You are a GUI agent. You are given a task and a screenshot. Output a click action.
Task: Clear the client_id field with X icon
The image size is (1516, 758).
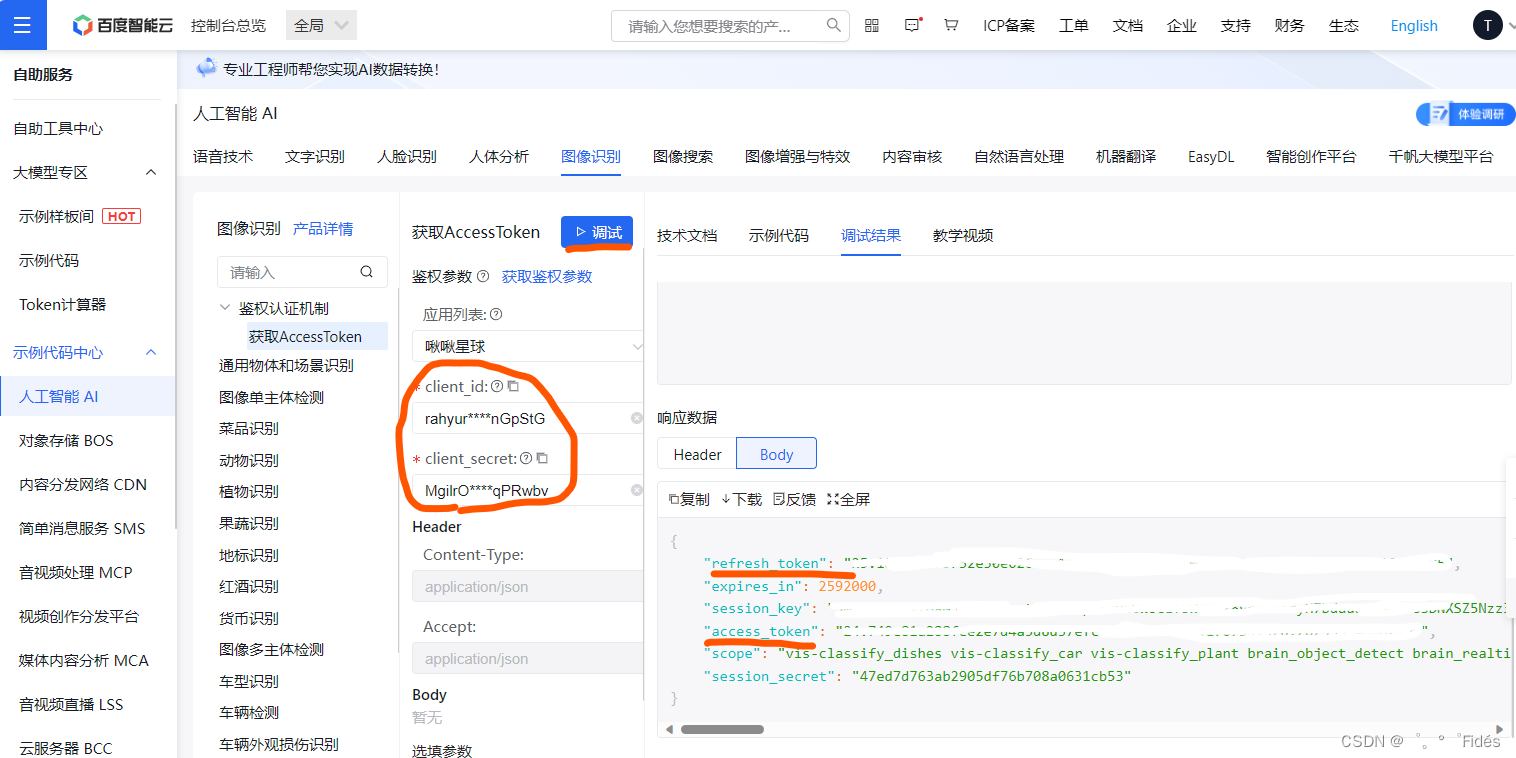pyautogui.click(x=636, y=418)
